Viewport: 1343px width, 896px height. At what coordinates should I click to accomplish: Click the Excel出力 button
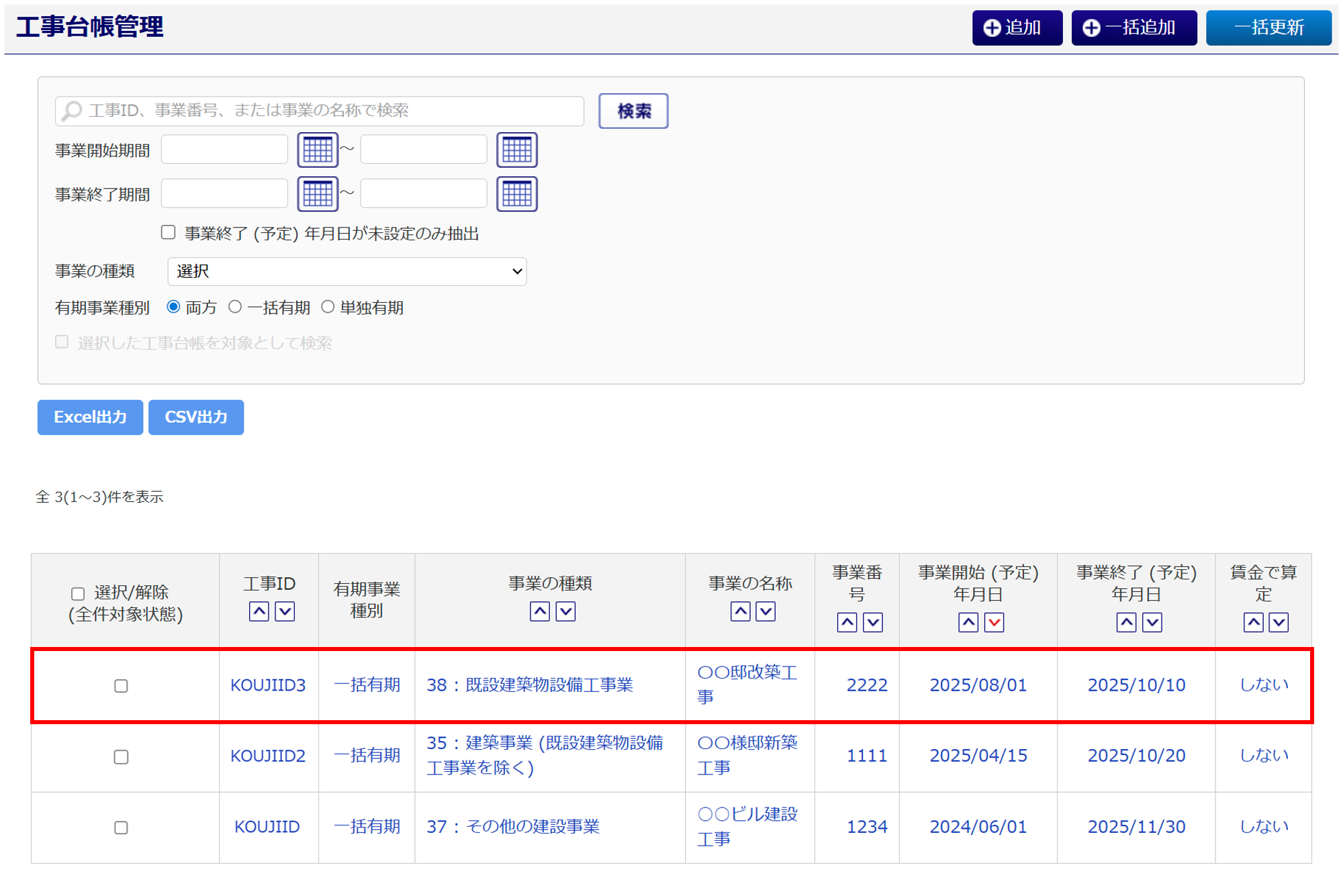click(x=90, y=417)
